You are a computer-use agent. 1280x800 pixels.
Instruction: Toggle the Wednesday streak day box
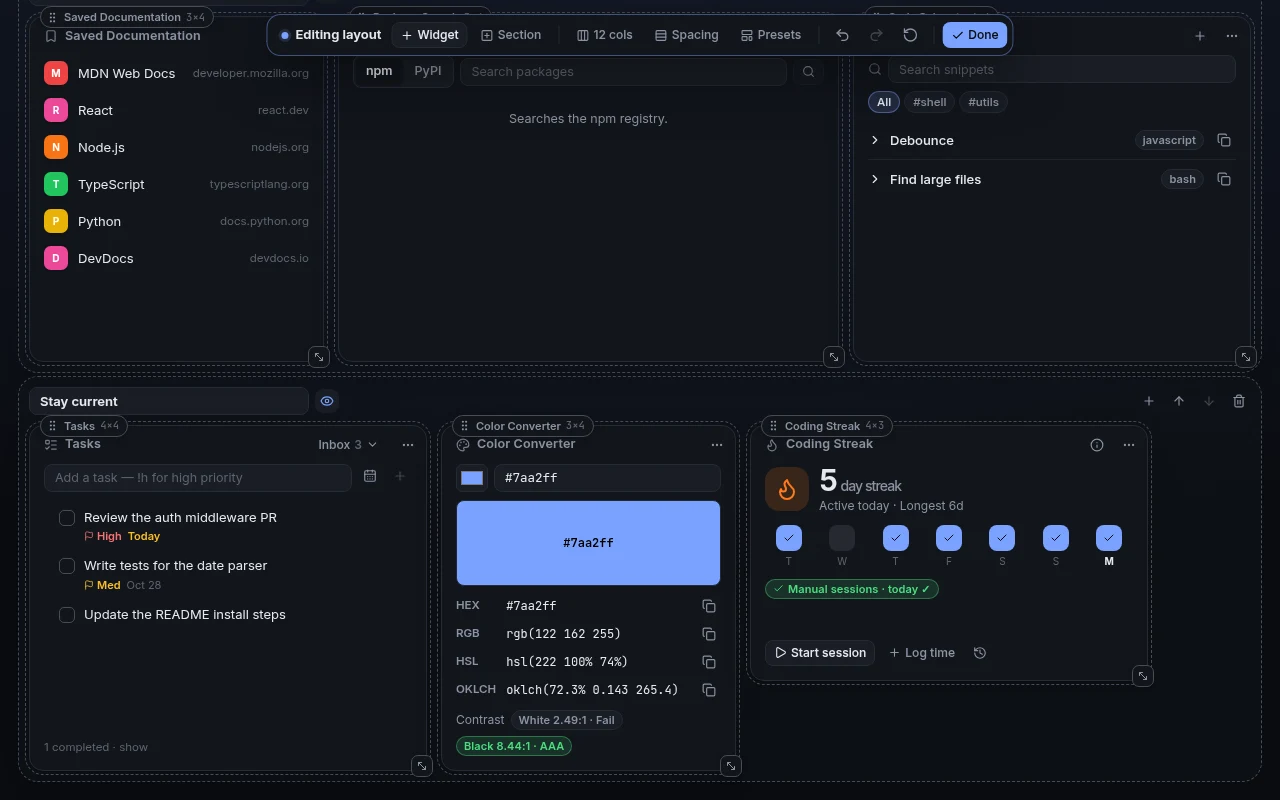[x=842, y=538]
